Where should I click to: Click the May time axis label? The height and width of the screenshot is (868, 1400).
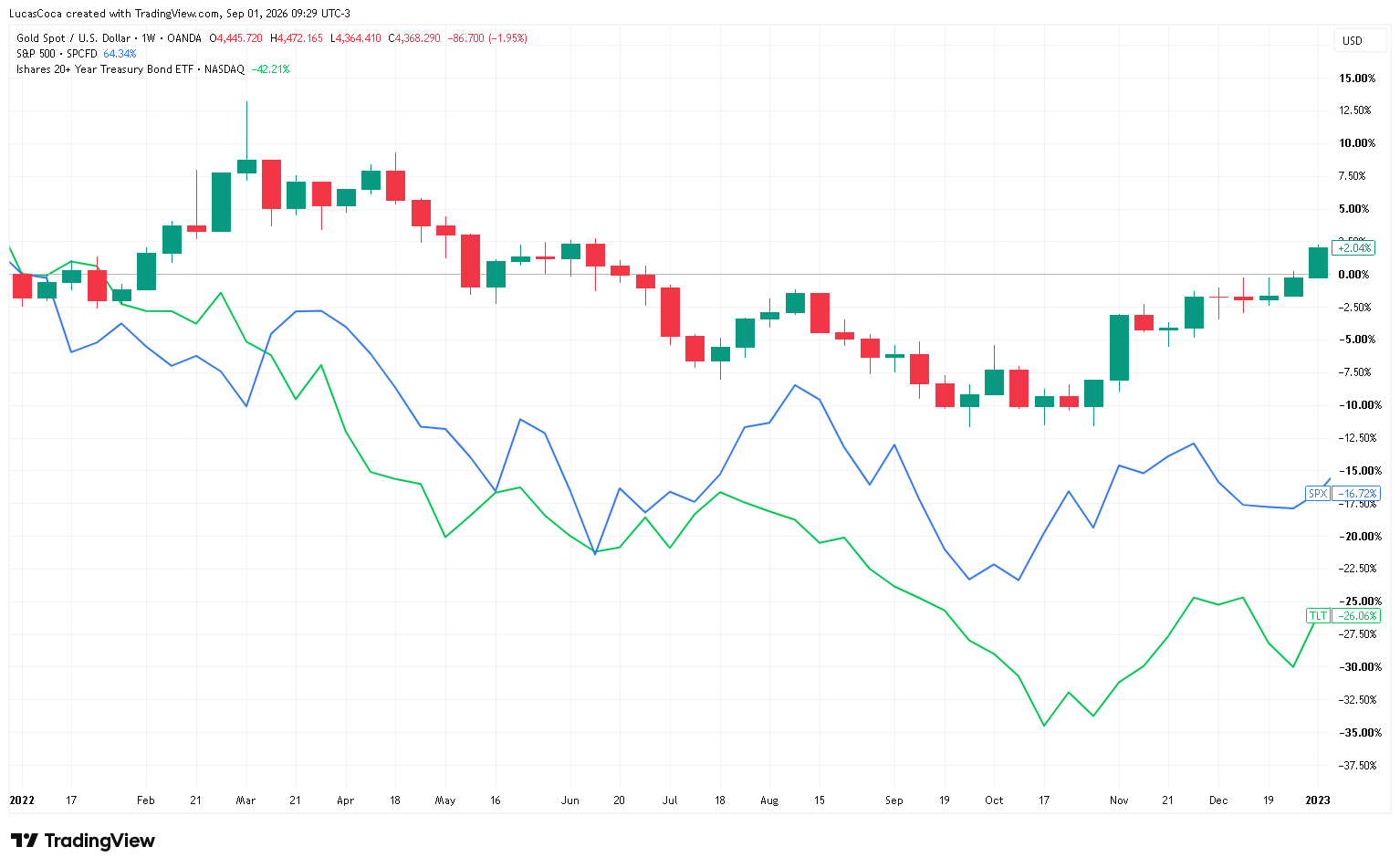(x=445, y=800)
